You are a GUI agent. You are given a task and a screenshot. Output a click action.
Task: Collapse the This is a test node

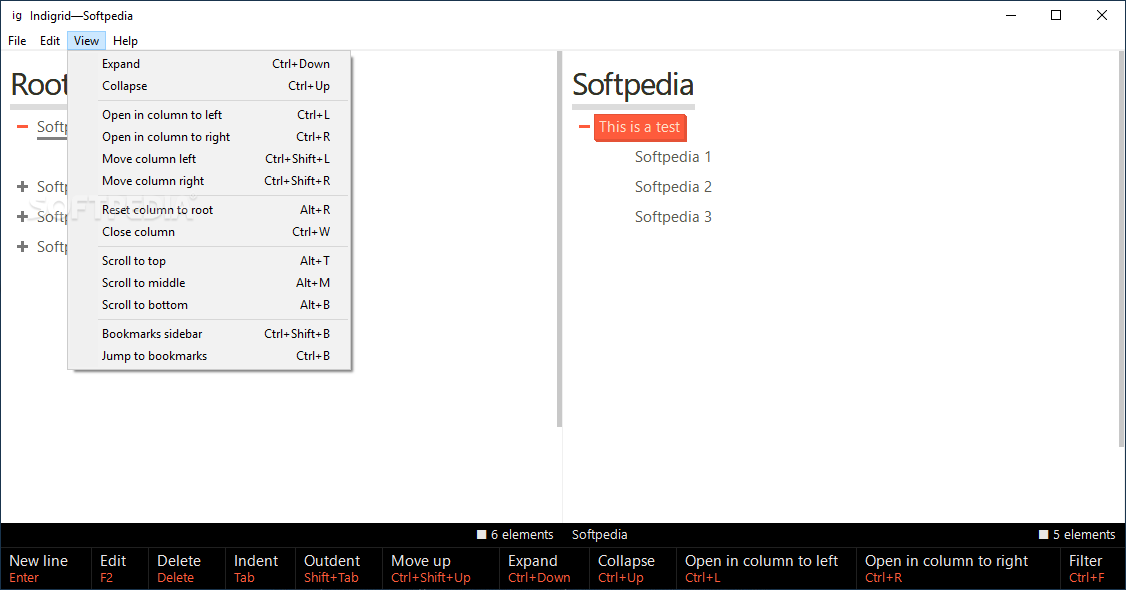(584, 127)
